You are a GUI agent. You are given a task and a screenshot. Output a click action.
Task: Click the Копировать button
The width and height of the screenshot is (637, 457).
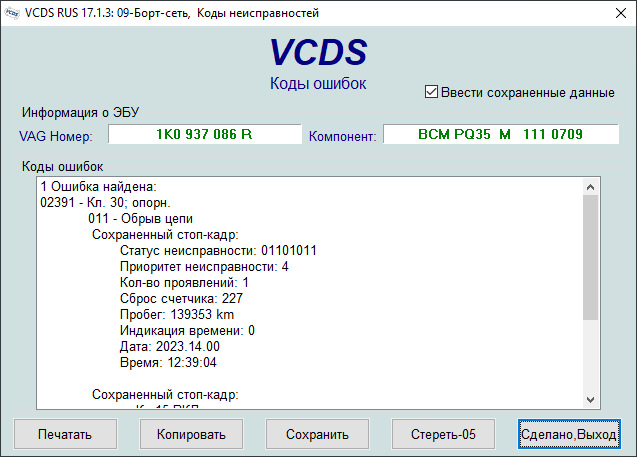pos(191,434)
